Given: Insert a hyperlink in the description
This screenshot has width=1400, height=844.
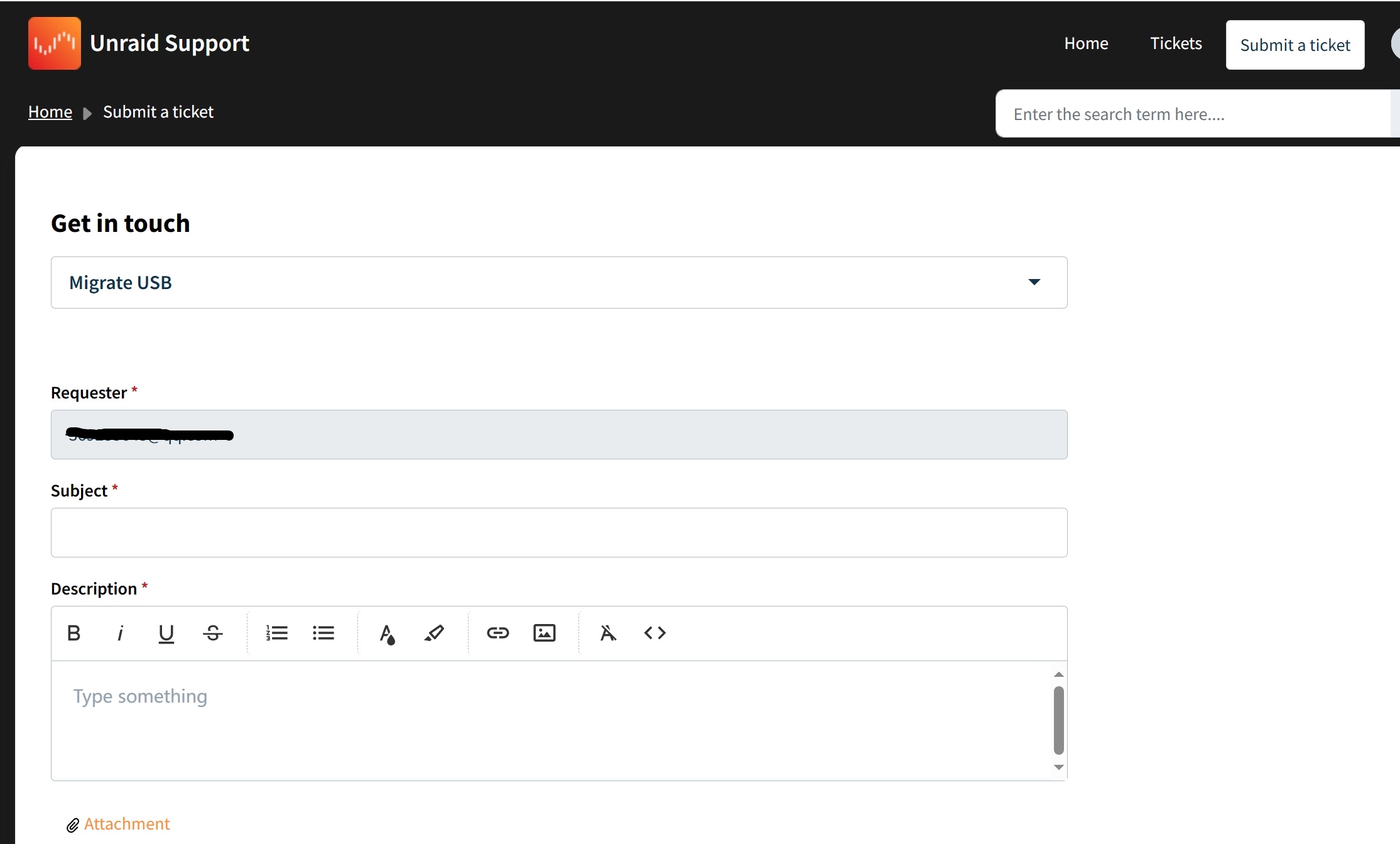Looking at the screenshot, I should (498, 633).
